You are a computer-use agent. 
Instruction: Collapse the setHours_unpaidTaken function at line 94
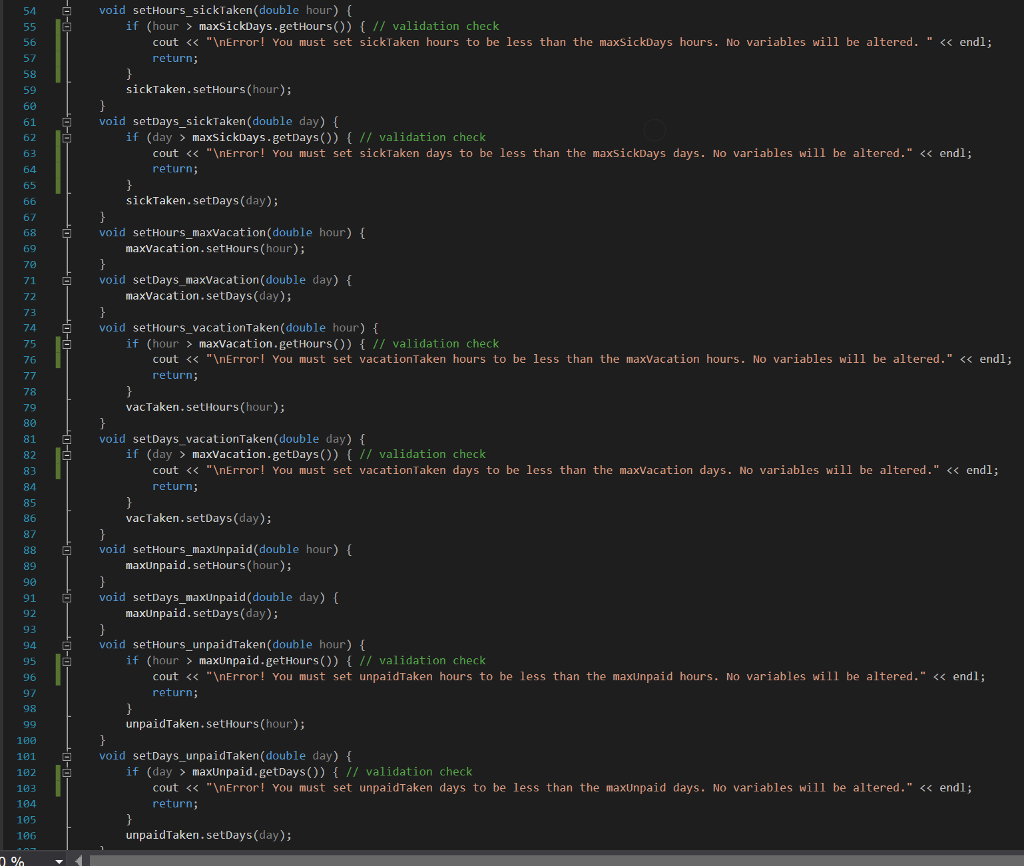pyautogui.click(x=67, y=645)
